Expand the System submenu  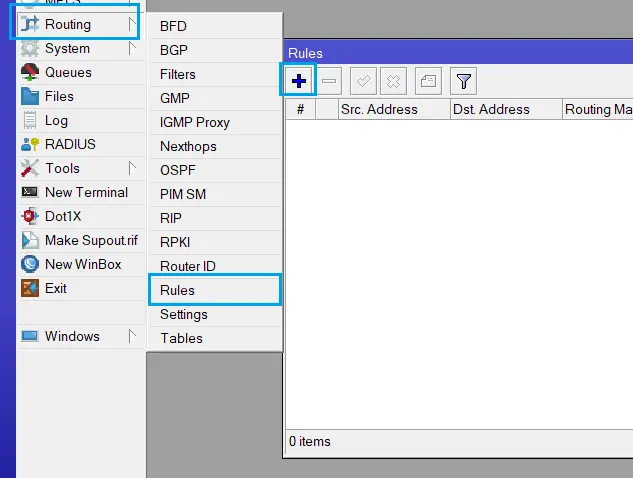(67, 48)
